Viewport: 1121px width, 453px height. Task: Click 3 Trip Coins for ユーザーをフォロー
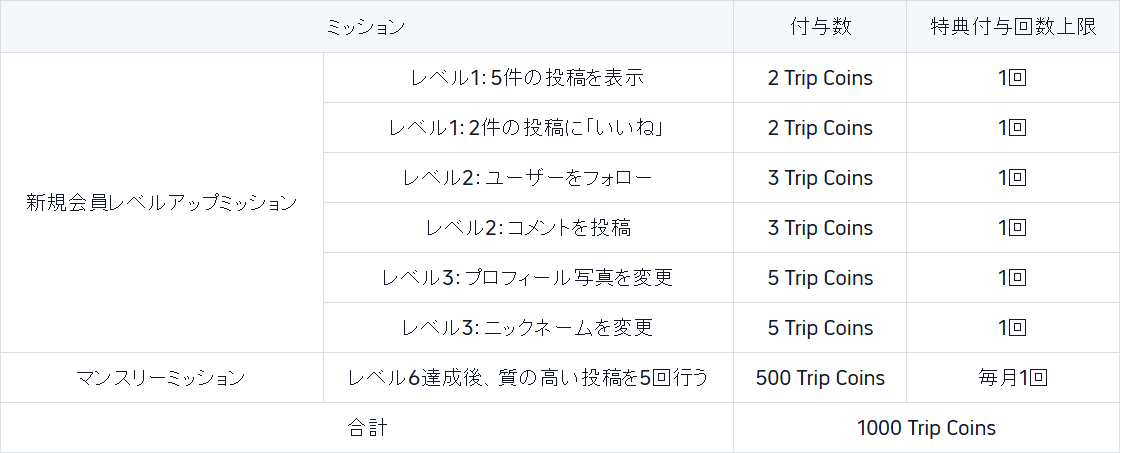tap(820, 177)
